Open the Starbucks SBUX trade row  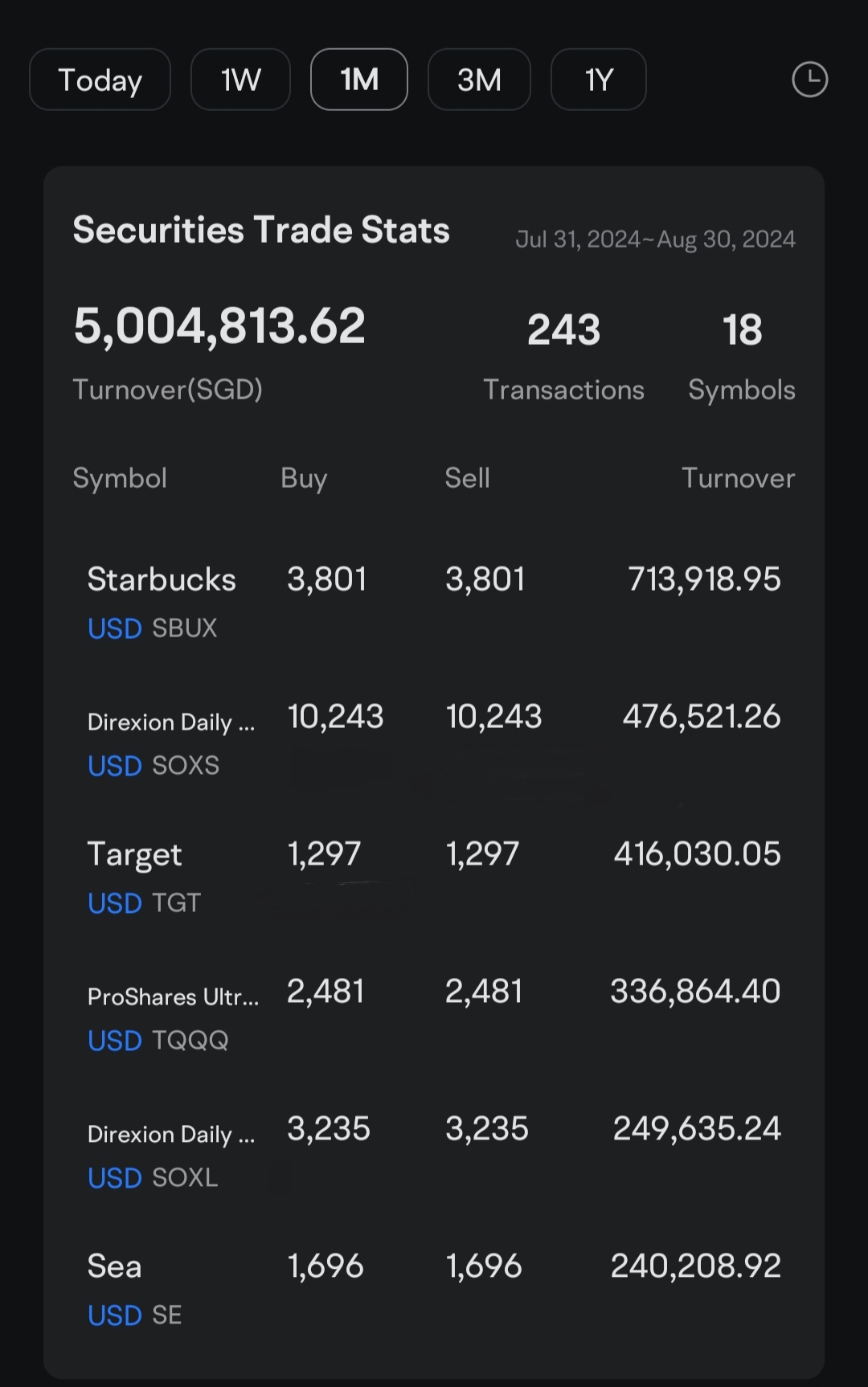pyautogui.click(x=434, y=602)
